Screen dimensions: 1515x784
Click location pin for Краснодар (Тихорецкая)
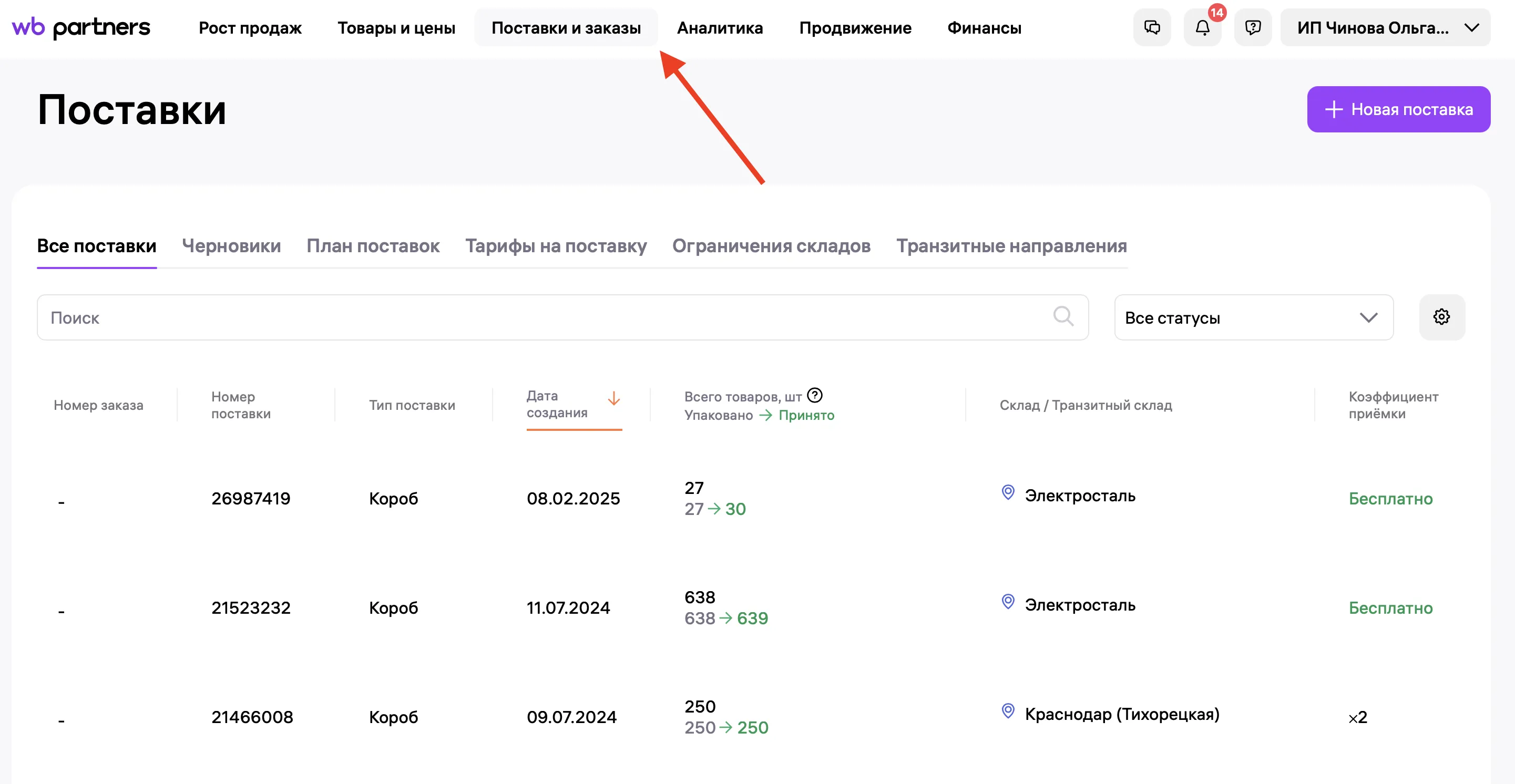[x=1007, y=711]
